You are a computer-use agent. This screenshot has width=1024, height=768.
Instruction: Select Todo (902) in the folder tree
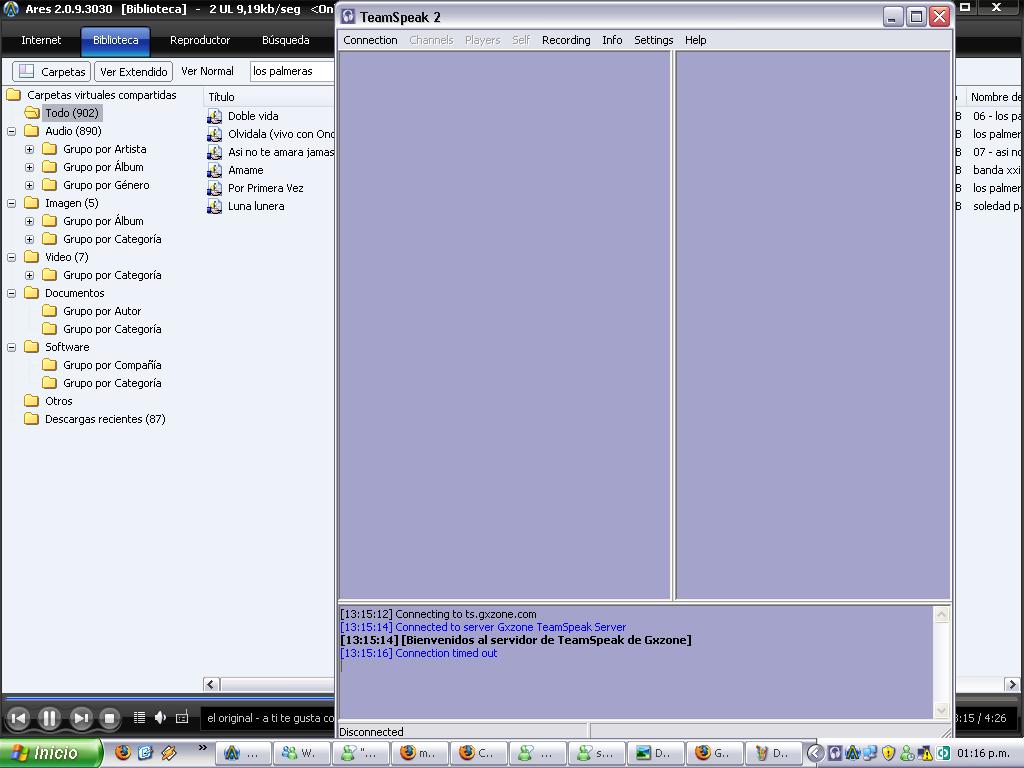tap(72, 113)
